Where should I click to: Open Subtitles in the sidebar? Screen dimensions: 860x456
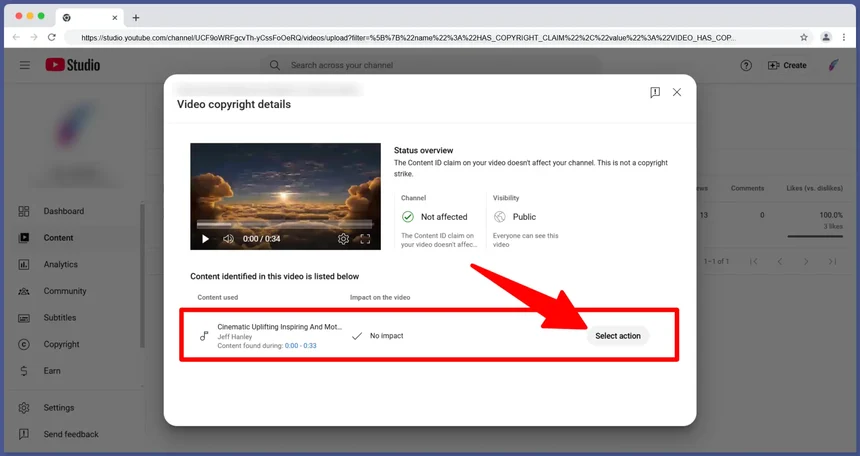point(60,317)
